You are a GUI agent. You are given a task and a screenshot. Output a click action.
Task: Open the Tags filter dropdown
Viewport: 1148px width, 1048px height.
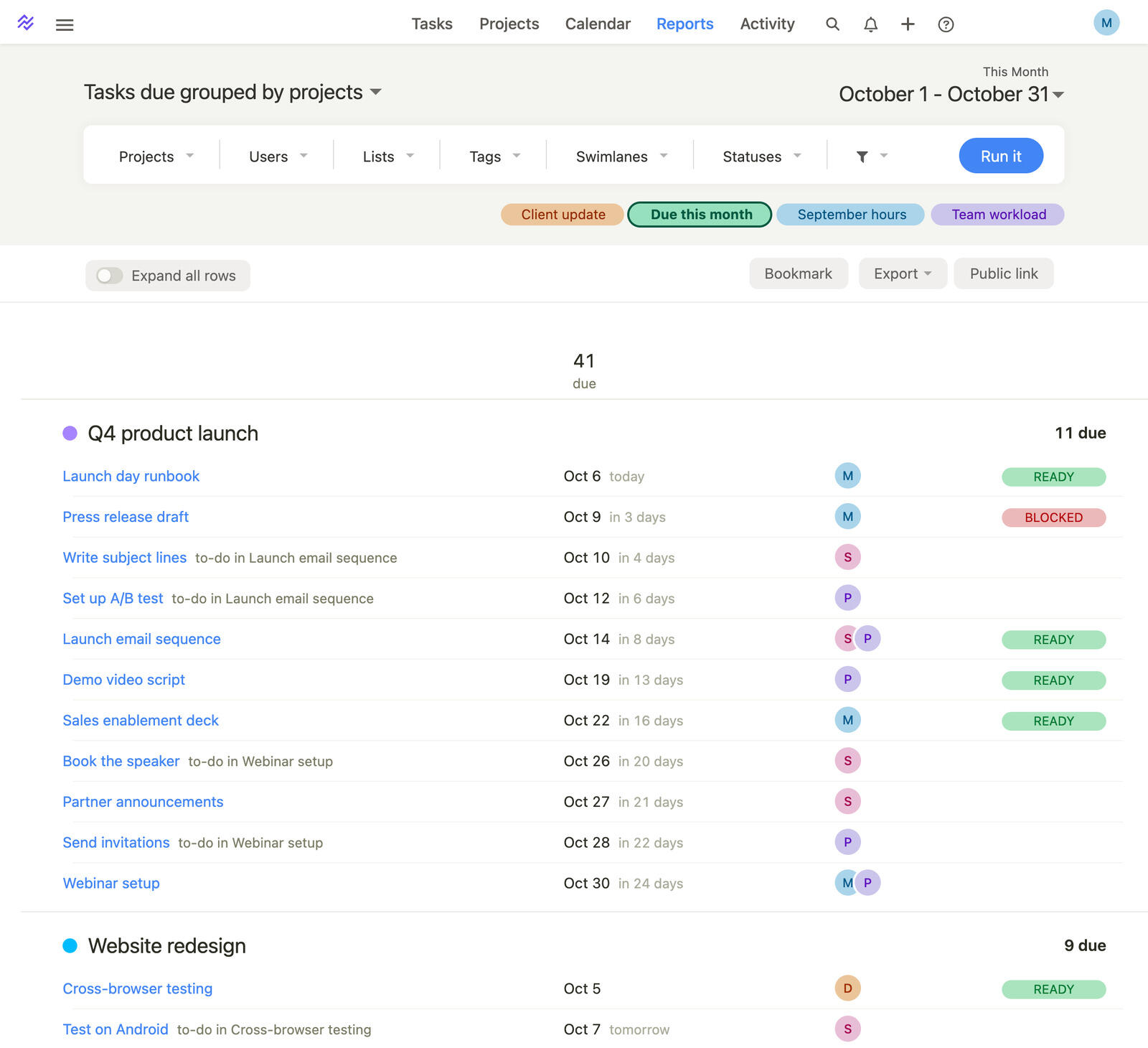pyautogui.click(x=495, y=156)
